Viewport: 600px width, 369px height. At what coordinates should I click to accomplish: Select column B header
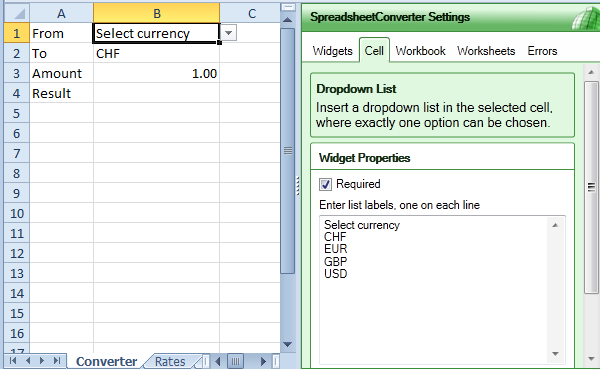pos(157,13)
